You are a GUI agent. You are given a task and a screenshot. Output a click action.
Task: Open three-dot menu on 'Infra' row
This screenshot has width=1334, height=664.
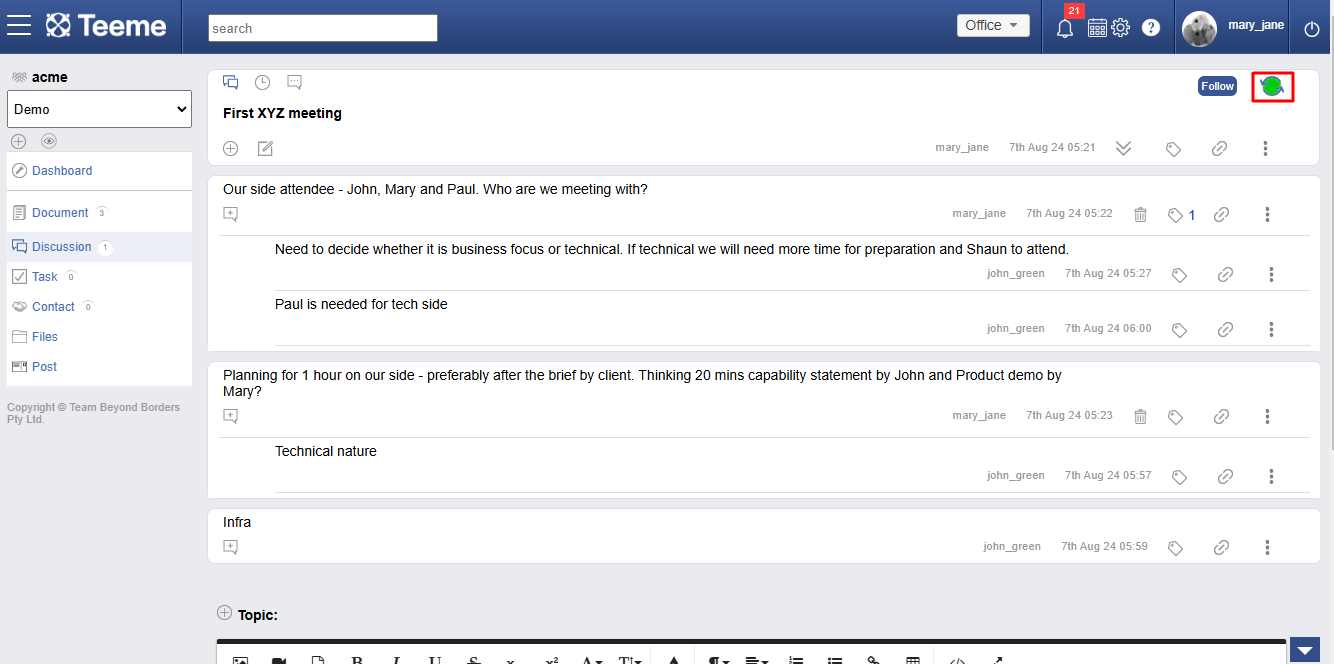click(1267, 547)
